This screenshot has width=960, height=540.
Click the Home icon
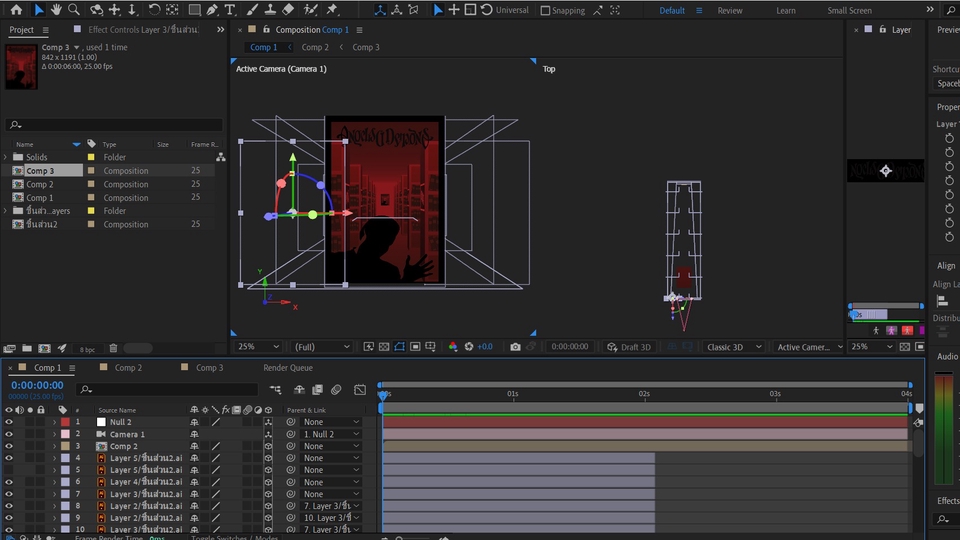tap(16, 10)
